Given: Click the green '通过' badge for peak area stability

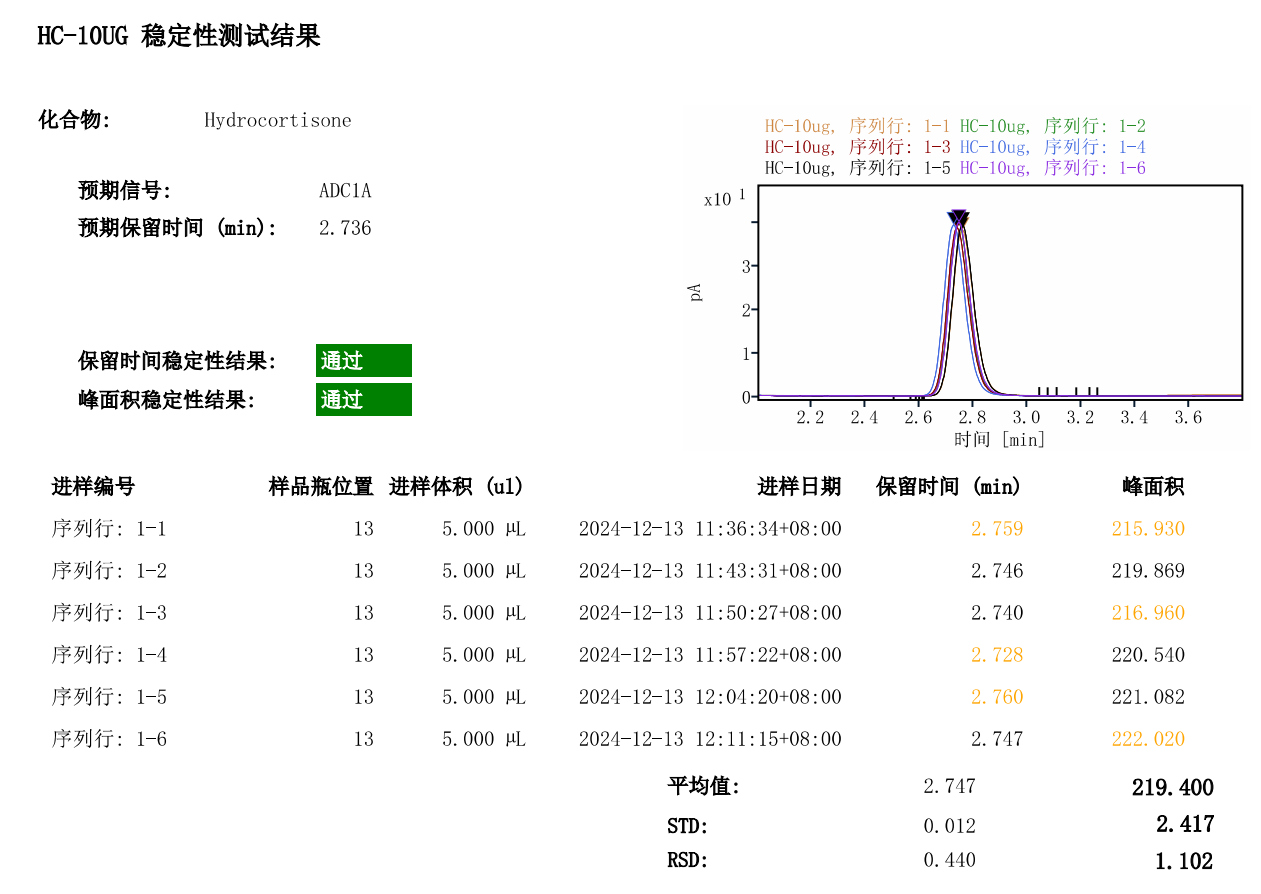Looking at the screenshot, I should (364, 400).
